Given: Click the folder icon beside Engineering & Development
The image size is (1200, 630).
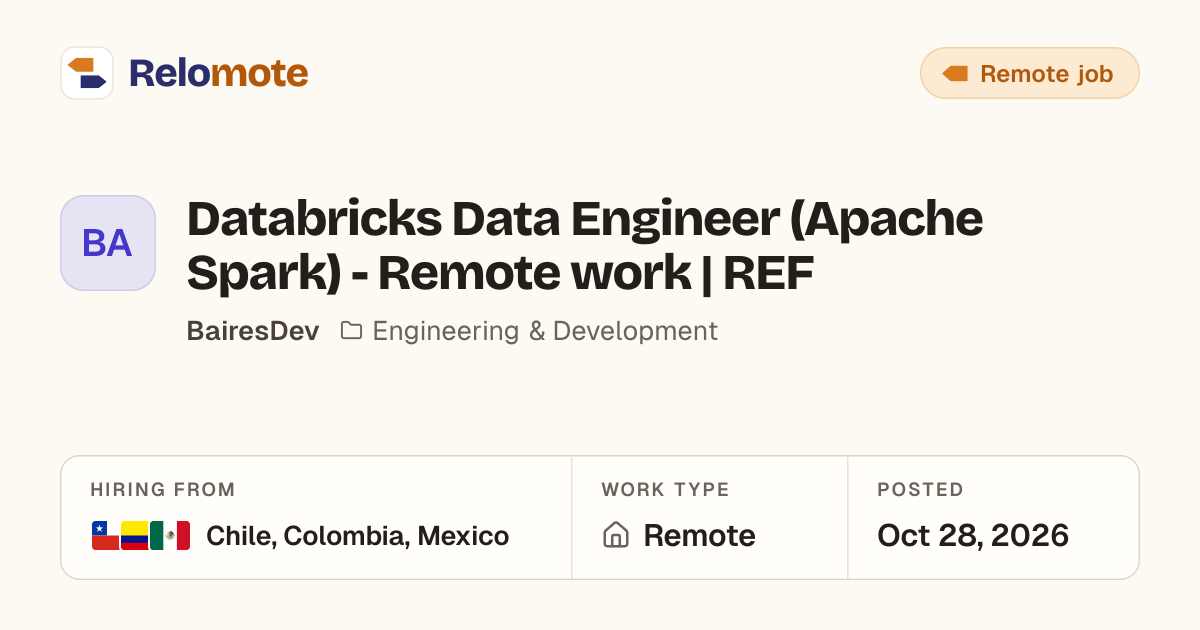Looking at the screenshot, I should (351, 331).
